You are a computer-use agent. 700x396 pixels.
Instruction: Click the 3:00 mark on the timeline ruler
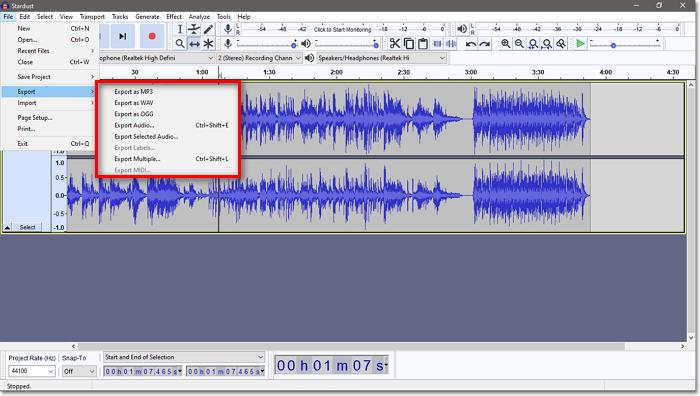tap(471, 72)
